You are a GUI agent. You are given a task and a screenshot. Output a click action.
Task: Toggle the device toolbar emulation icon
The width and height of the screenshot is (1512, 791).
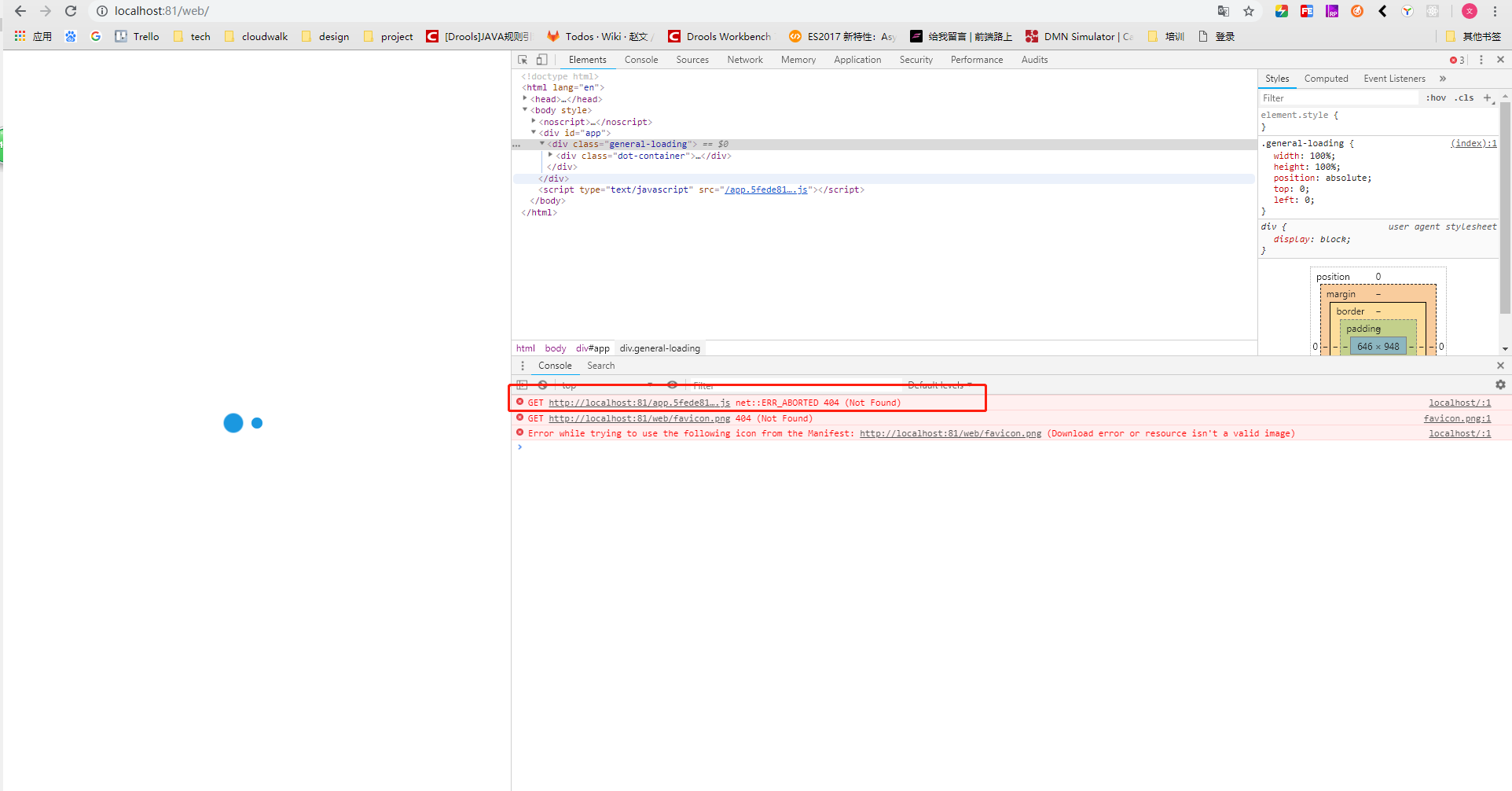pyautogui.click(x=541, y=59)
